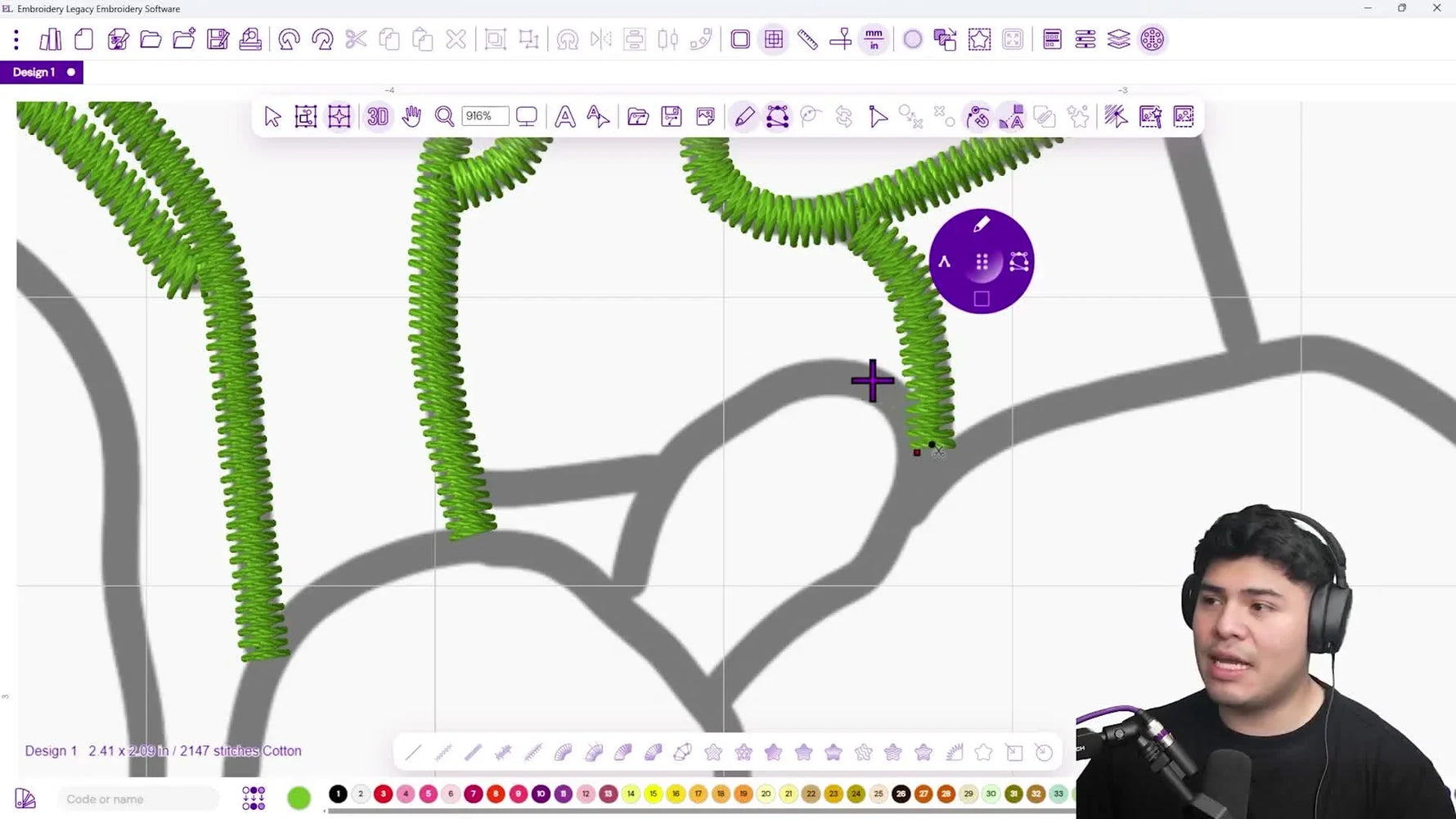1456x819 pixels.
Task: Toggle the hoop display icon
Action: pyautogui.click(x=740, y=39)
